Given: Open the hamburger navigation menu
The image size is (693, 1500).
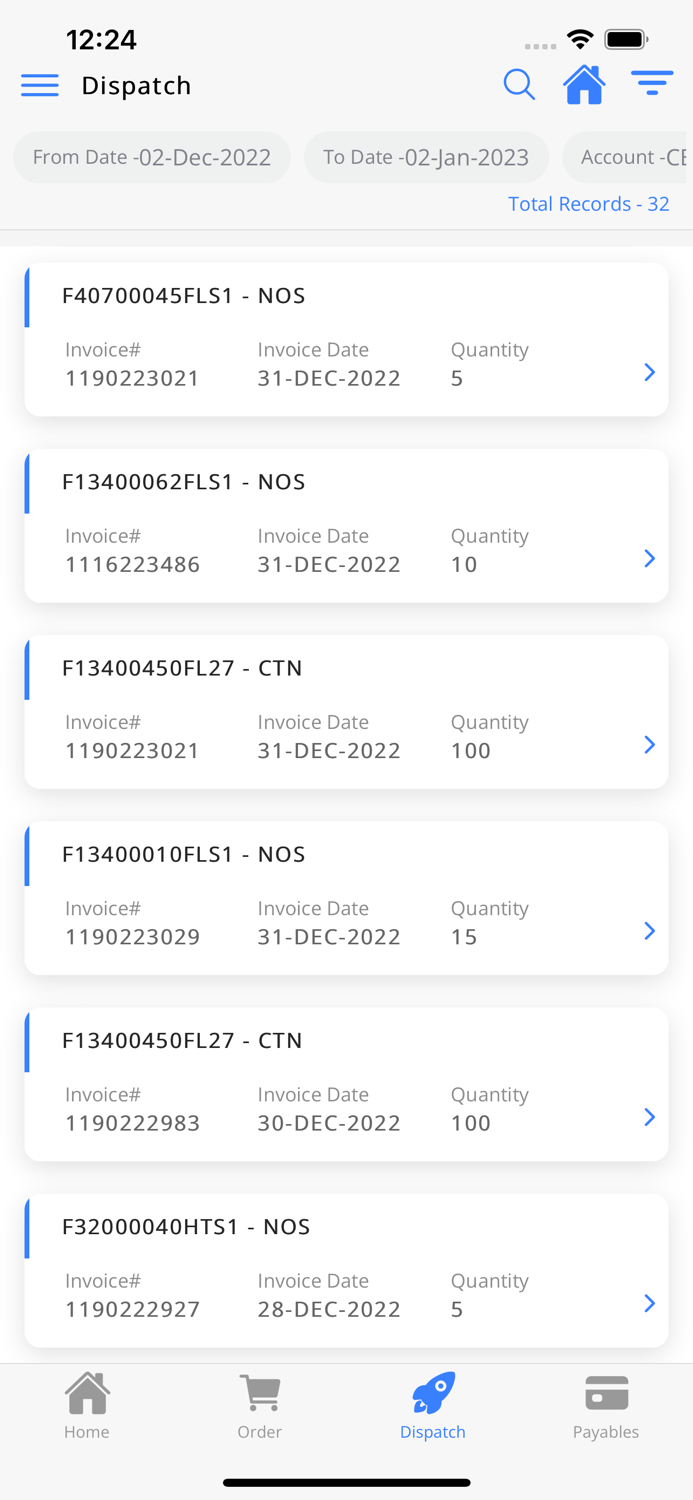Looking at the screenshot, I should [39, 85].
